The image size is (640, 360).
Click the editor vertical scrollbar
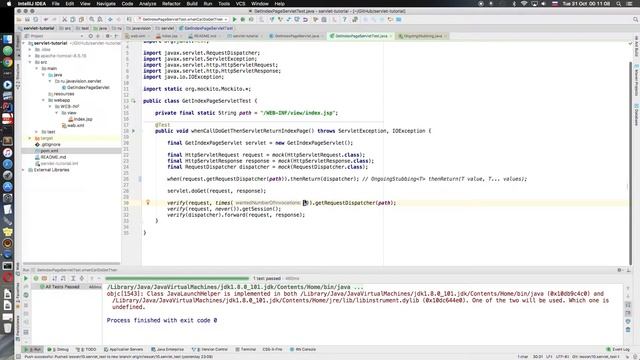click(630, 163)
